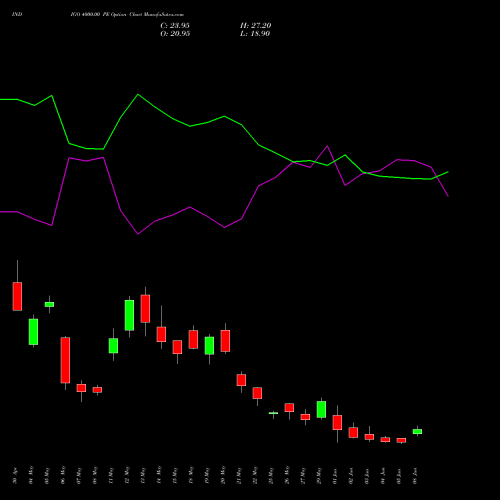Select the 29 May date label
This screenshot has height=500, width=500.
[x=319, y=476]
